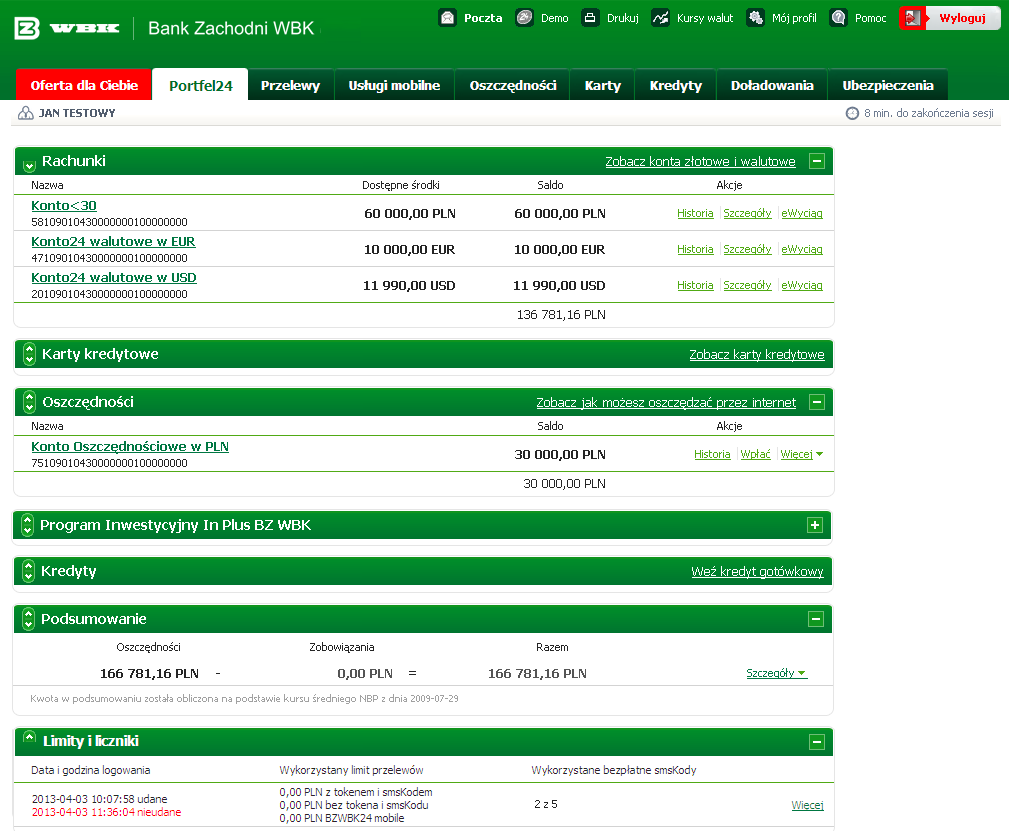View Szczegóły for the Konto<30 account
This screenshot has height=832, width=1009.
point(747,213)
